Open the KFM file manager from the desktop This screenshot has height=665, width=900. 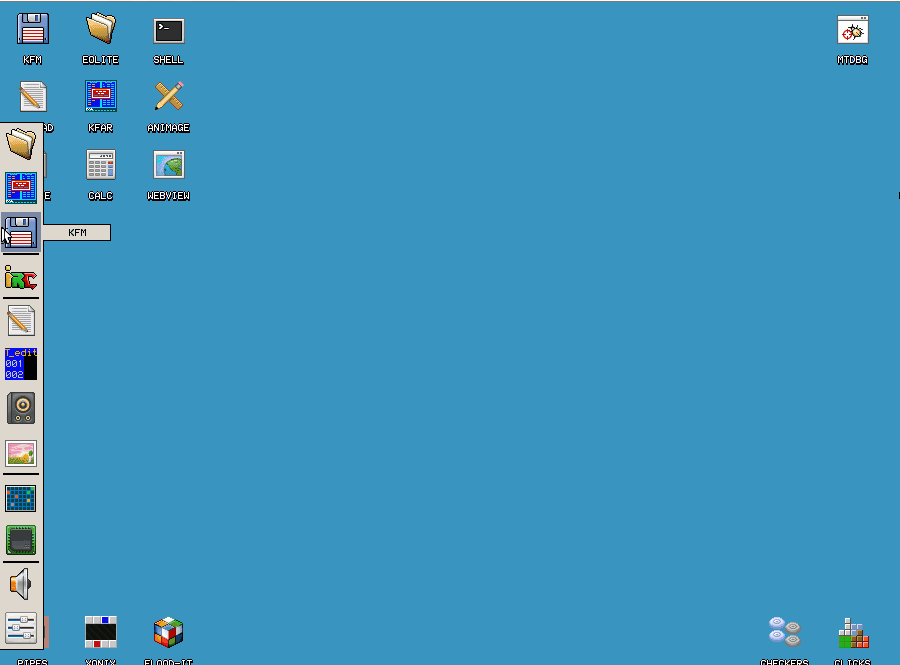coord(33,29)
